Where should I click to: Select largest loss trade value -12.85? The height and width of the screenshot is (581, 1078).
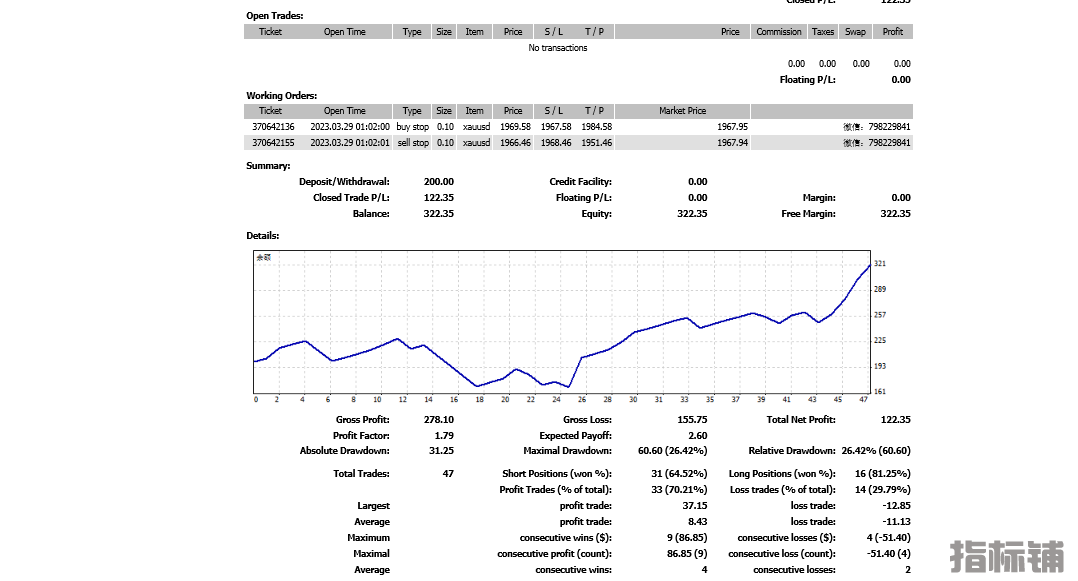pos(897,505)
